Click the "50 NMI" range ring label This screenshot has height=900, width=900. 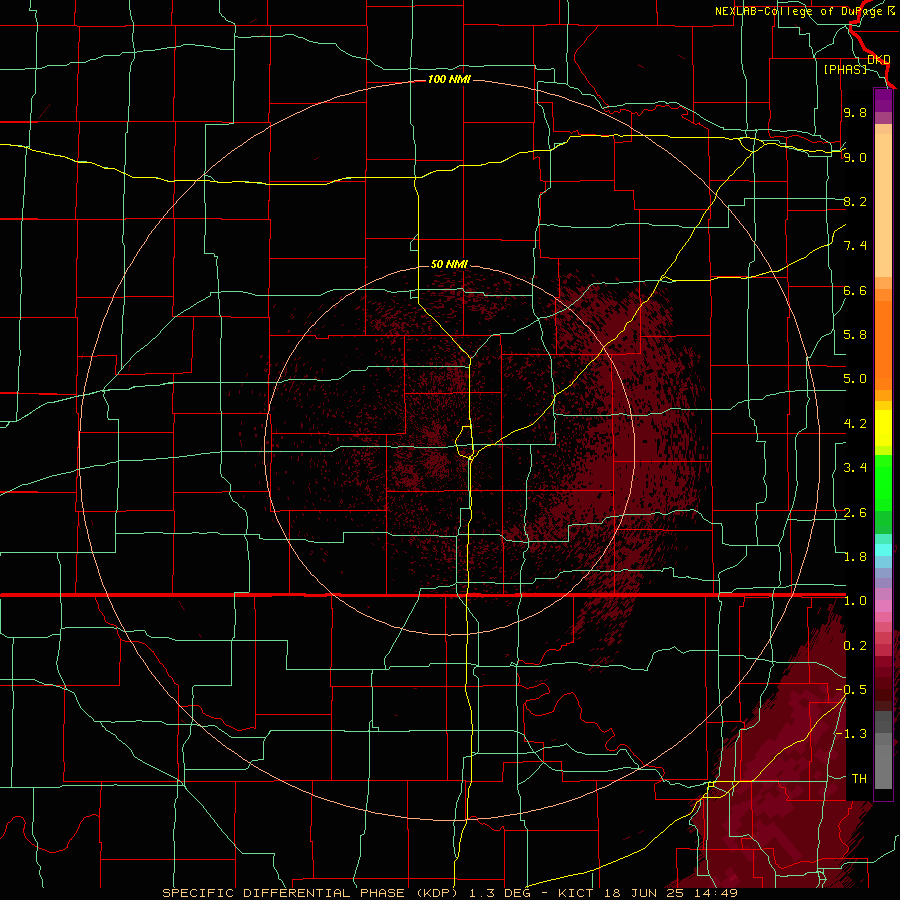[x=449, y=264]
